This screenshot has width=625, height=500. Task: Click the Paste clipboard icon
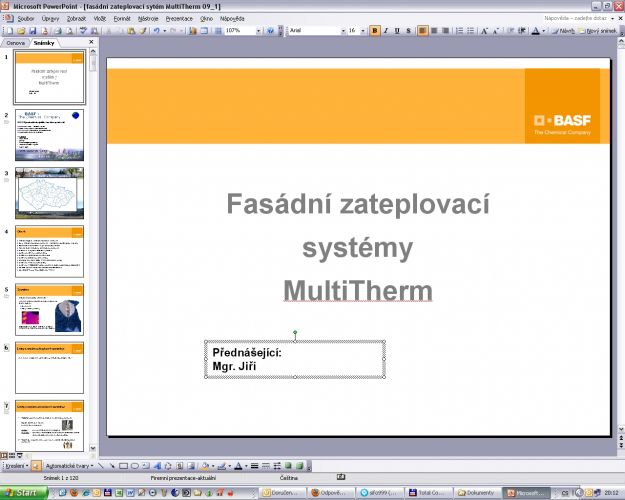[131, 31]
